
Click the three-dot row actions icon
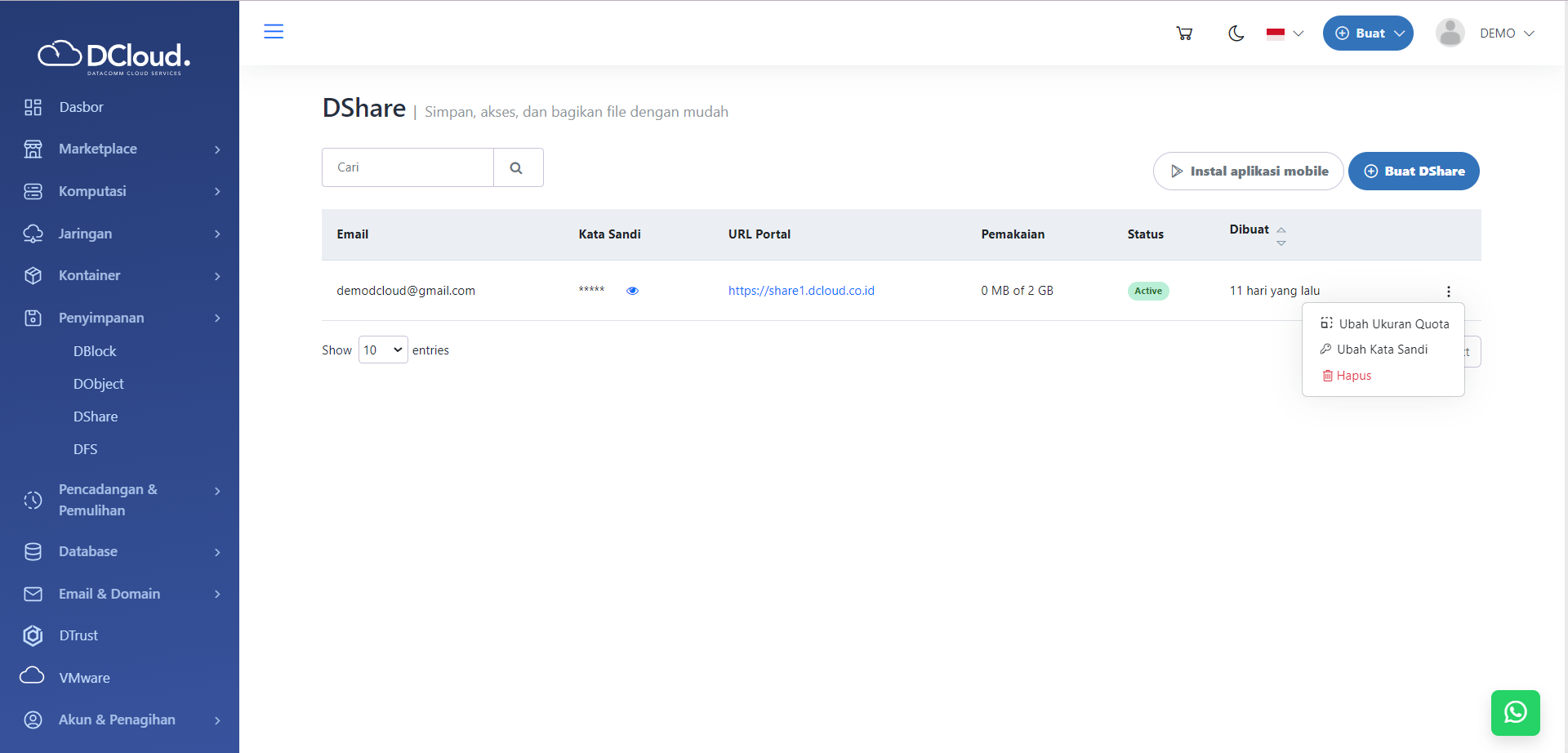click(x=1448, y=292)
